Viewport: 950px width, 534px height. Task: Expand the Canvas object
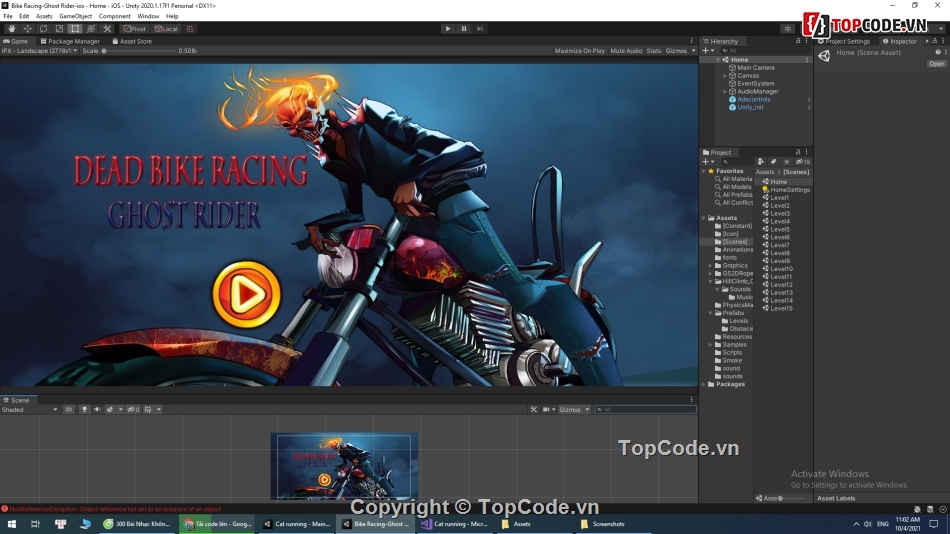[x=725, y=76]
